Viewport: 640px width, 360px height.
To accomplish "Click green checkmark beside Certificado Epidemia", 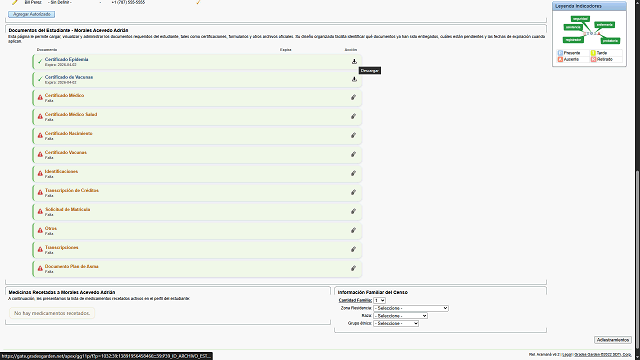I will [x=40, y=62].
